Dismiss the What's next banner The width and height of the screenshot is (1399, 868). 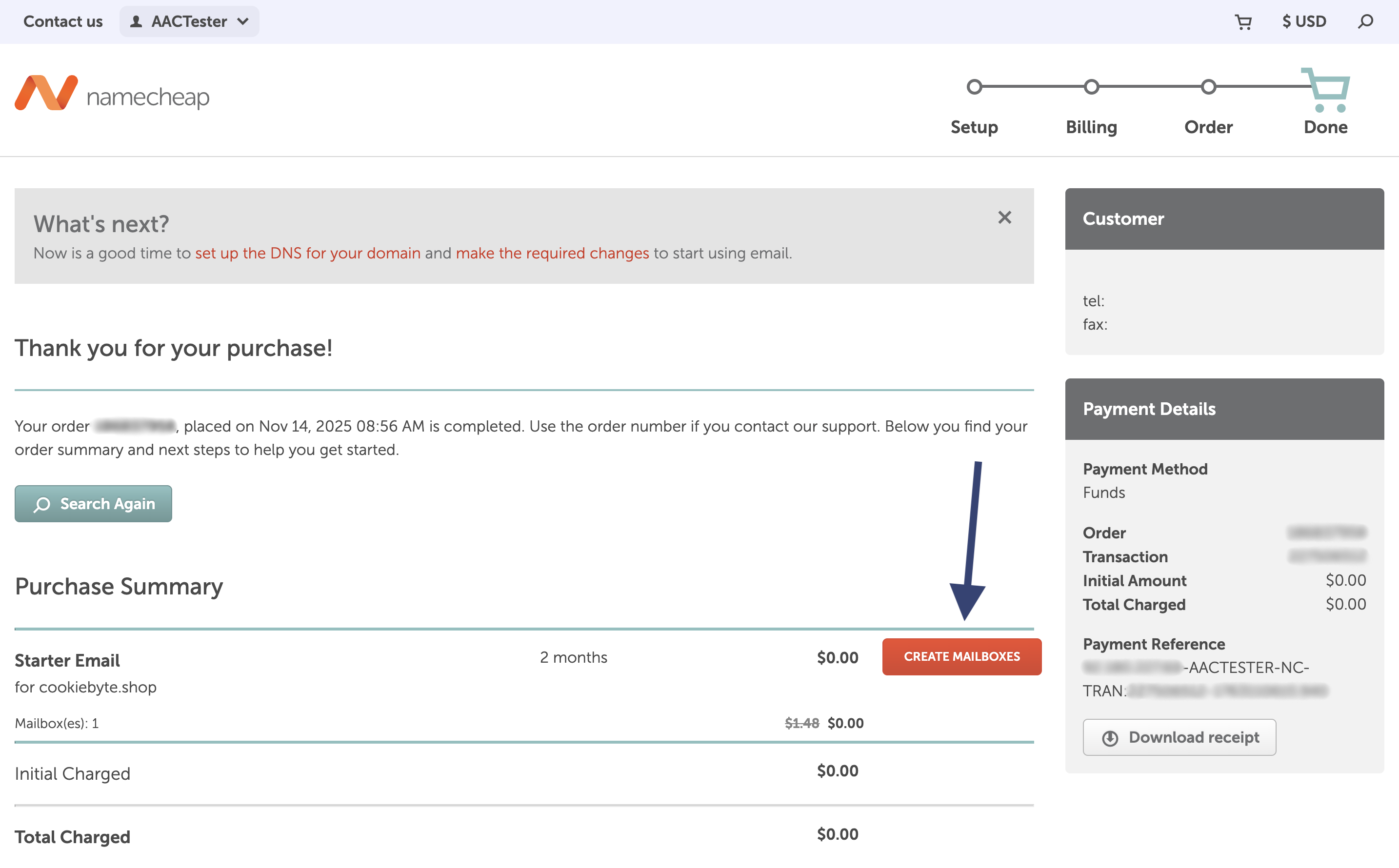tap(1004, 217)
